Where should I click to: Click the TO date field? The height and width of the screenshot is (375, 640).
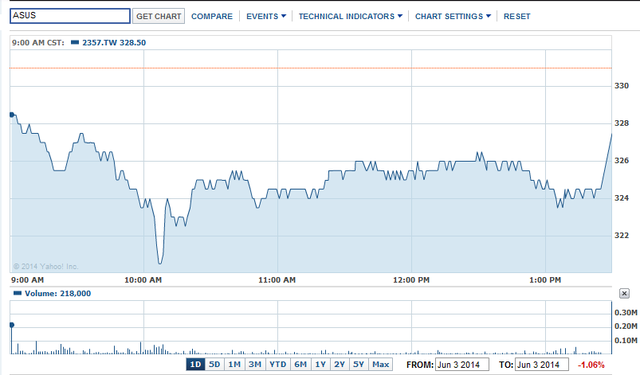542,364
